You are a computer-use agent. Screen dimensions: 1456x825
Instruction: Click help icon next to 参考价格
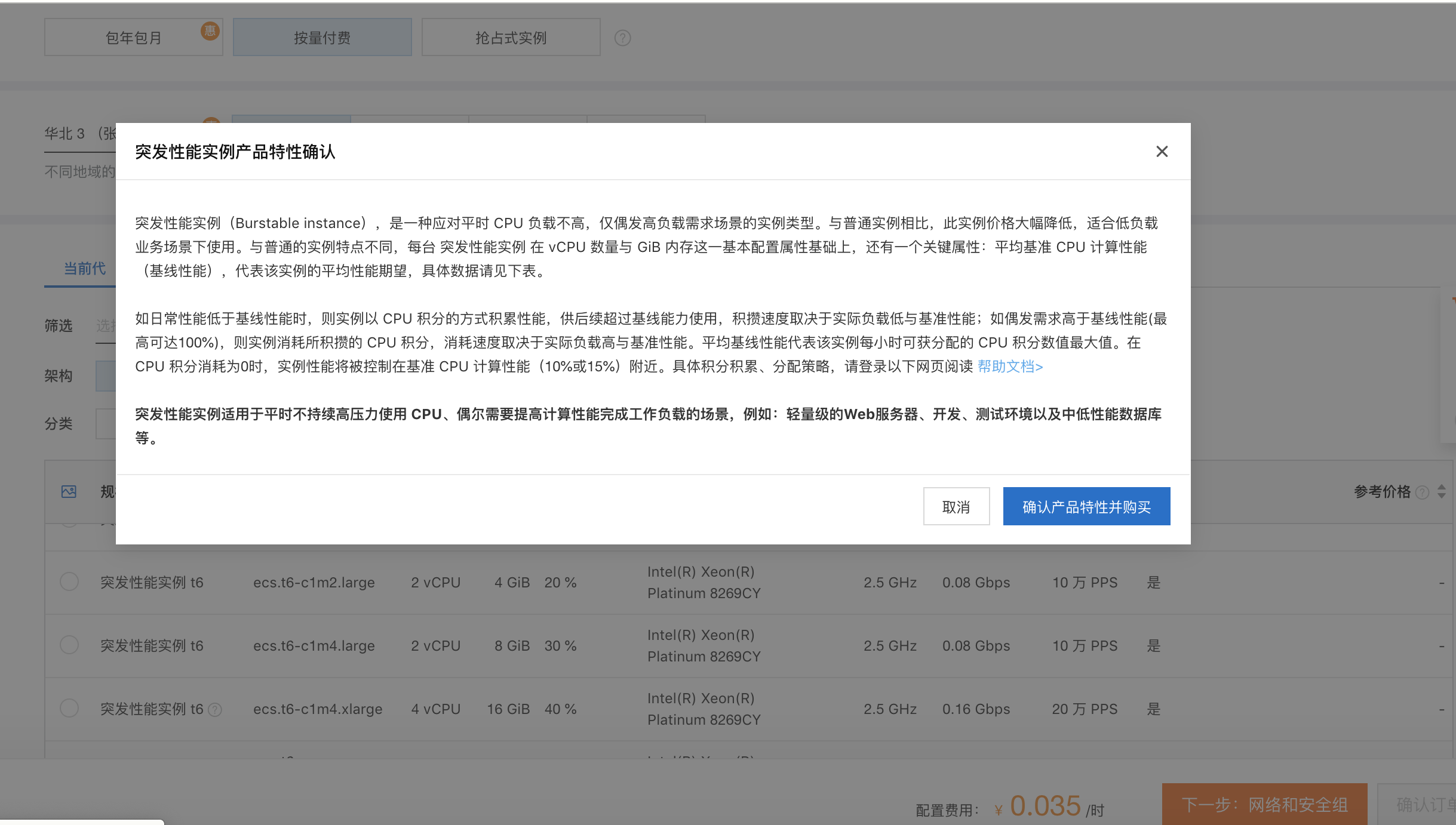[1423, 492]
